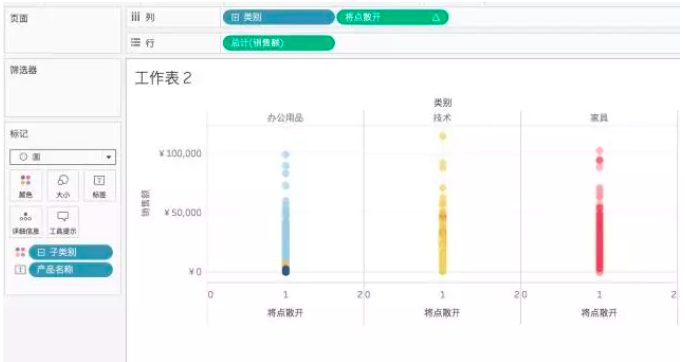Click the 筛选器 shelf label

(24, 70)
